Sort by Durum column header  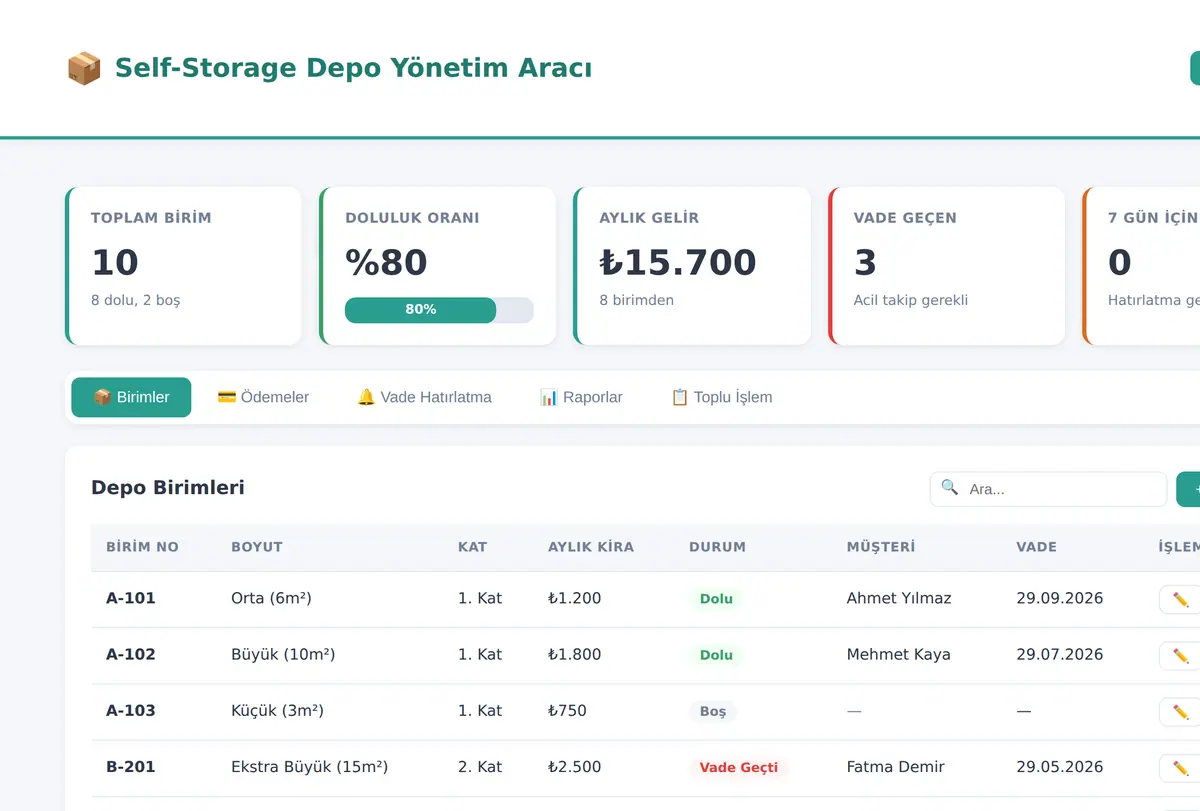(717, 547)
